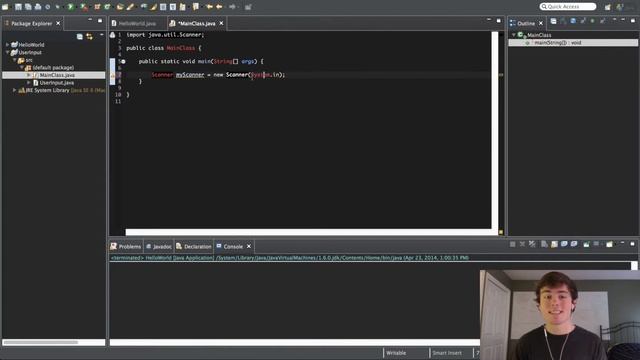
Task: Click Remove All Terminated Launches in Console
Action: [x=532, y=244]
